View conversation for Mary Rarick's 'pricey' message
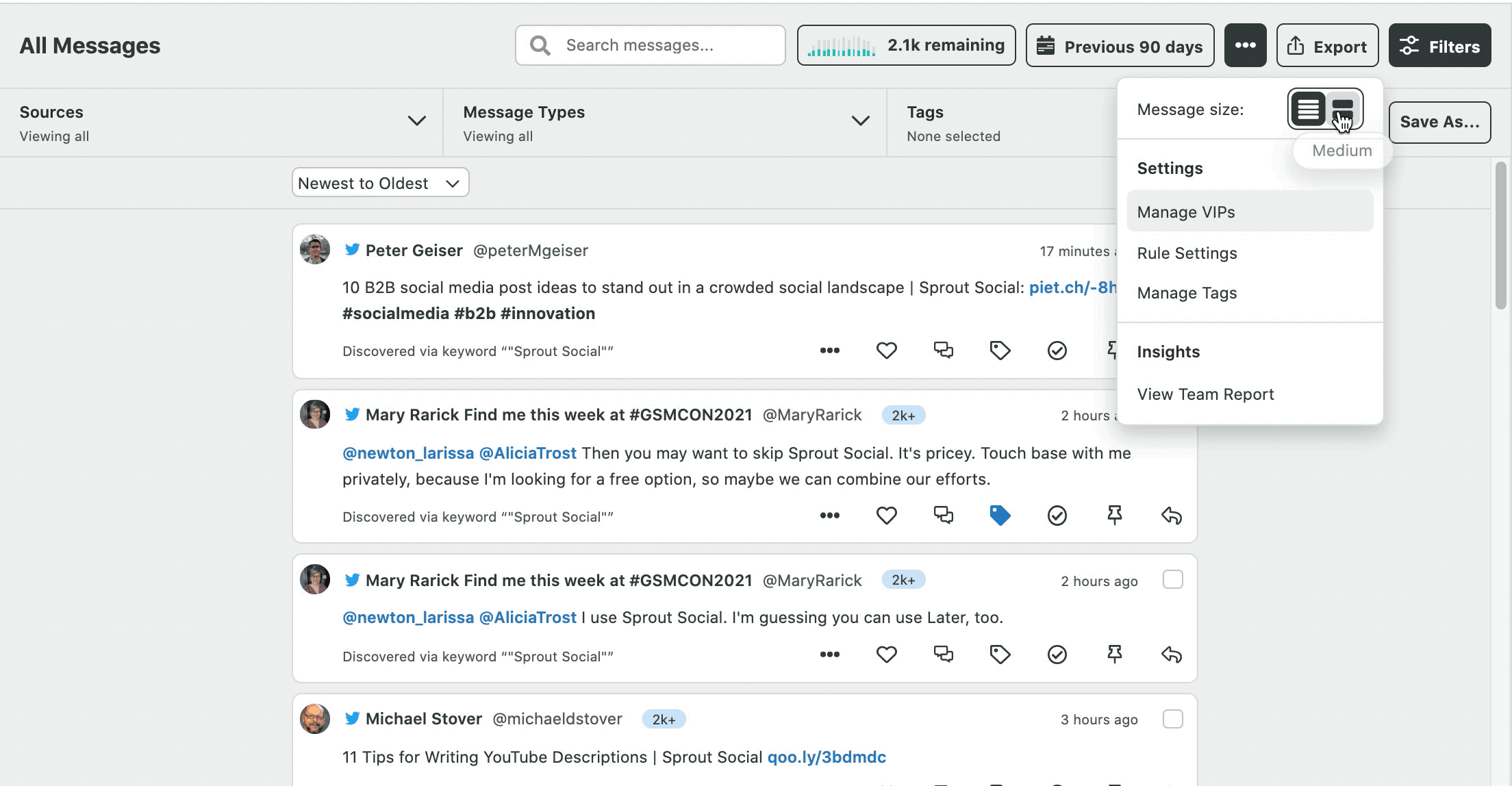Viewport: 1512px width, 786px height. [x=944, y=515]
